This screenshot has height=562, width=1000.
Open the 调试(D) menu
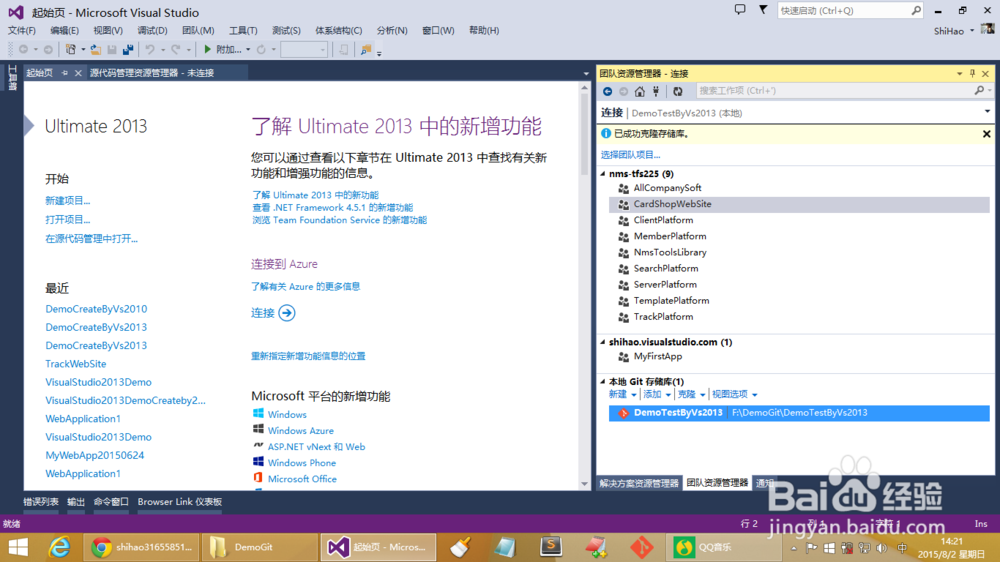152,30
